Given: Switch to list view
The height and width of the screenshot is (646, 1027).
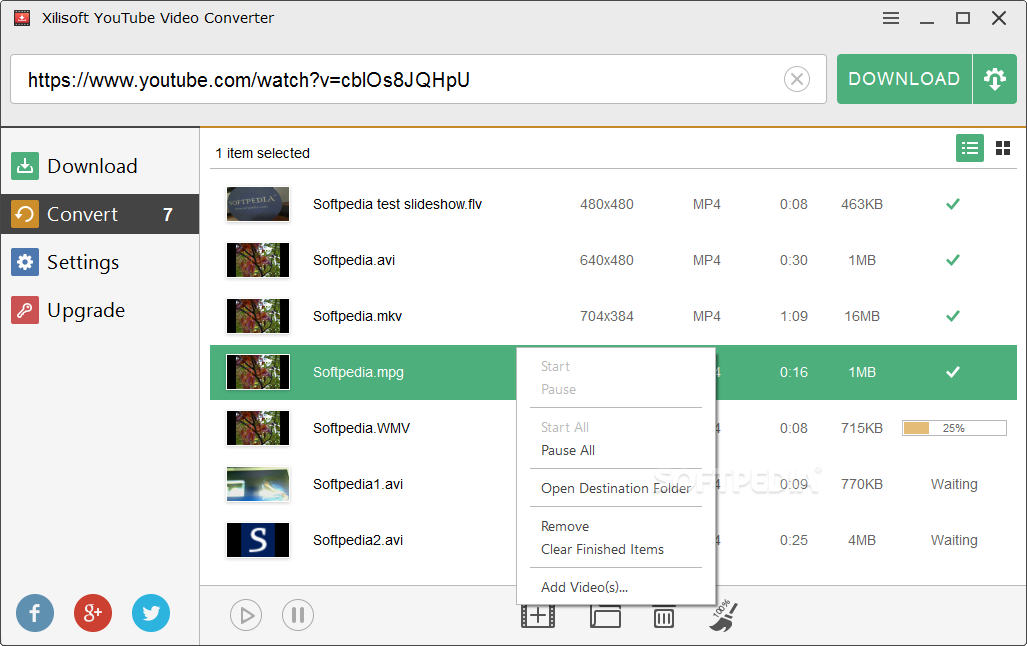Looking at the screenshot, I should (969, 148).
